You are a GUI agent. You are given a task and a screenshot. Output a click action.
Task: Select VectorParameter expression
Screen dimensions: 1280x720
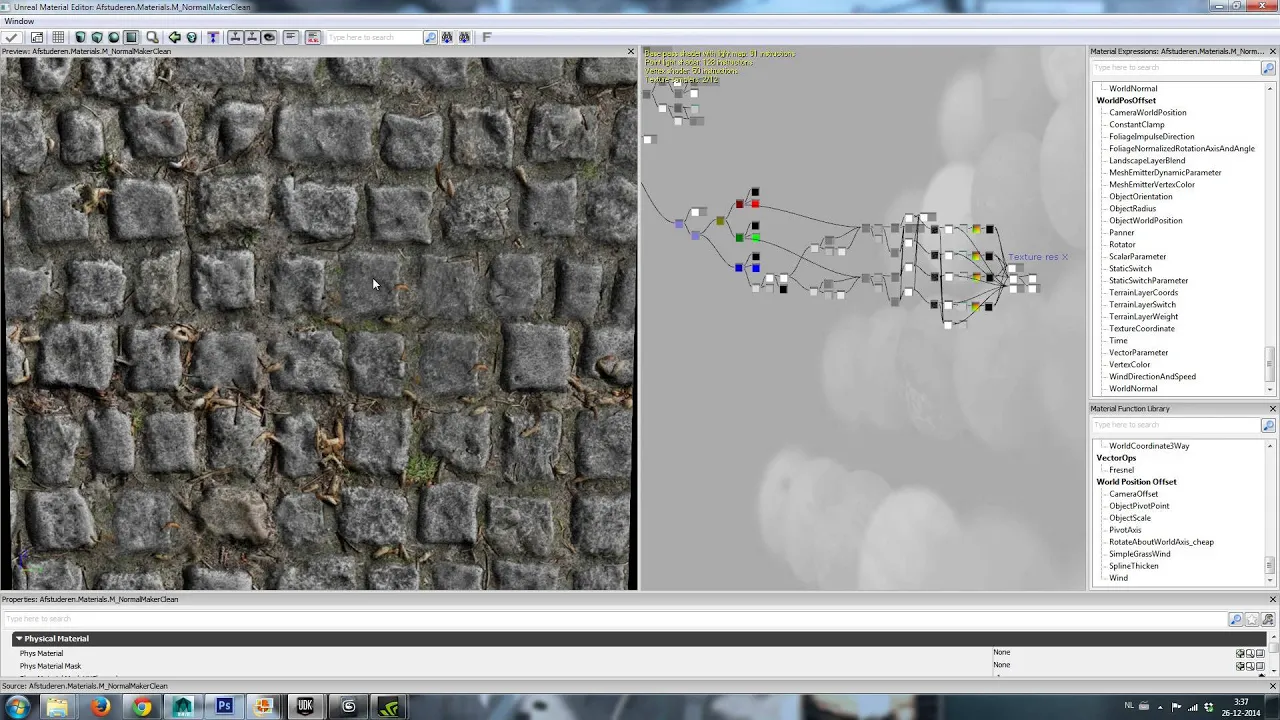click(1139, 352)
